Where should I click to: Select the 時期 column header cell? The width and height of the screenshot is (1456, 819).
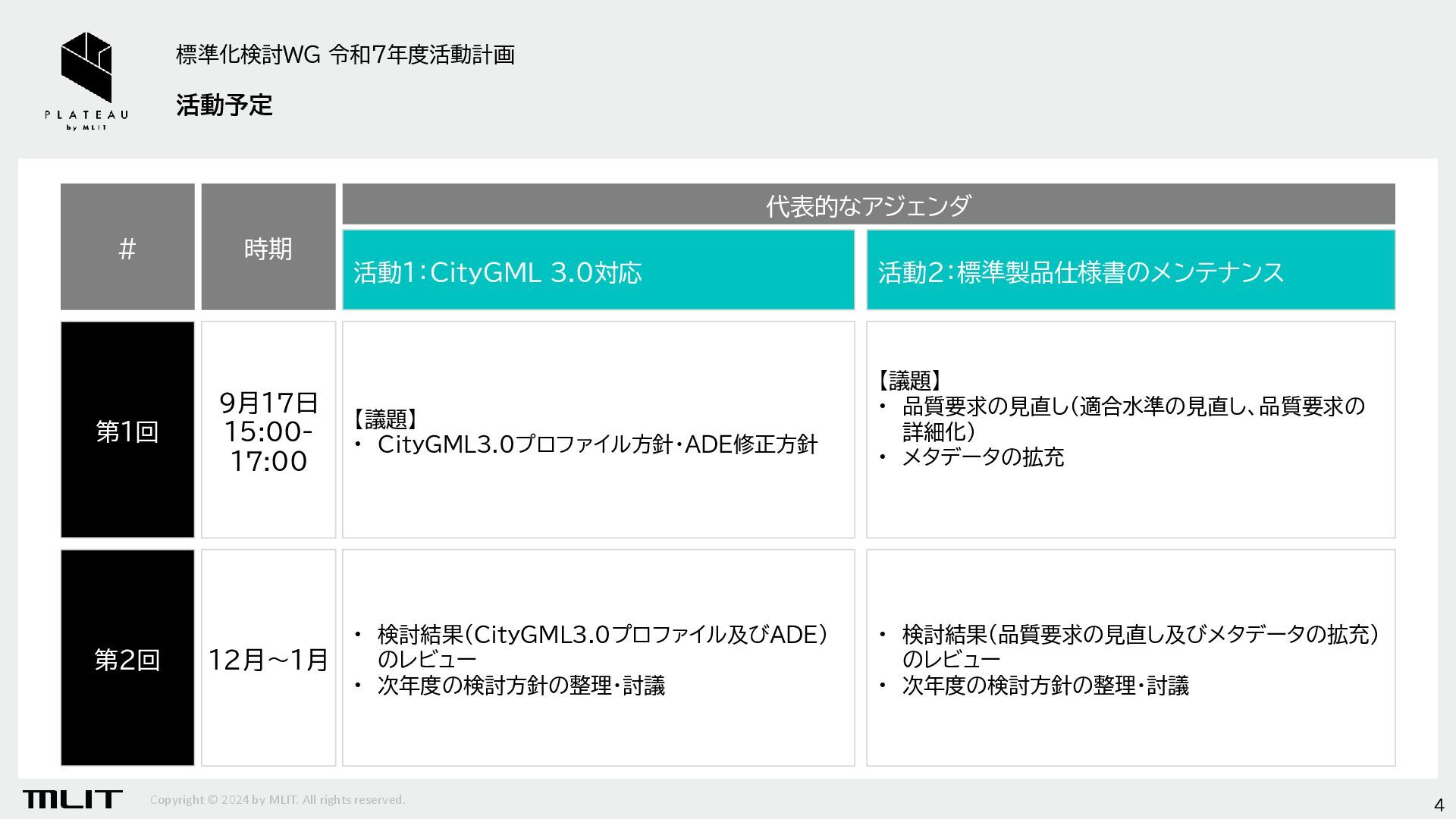click(268, 247)
